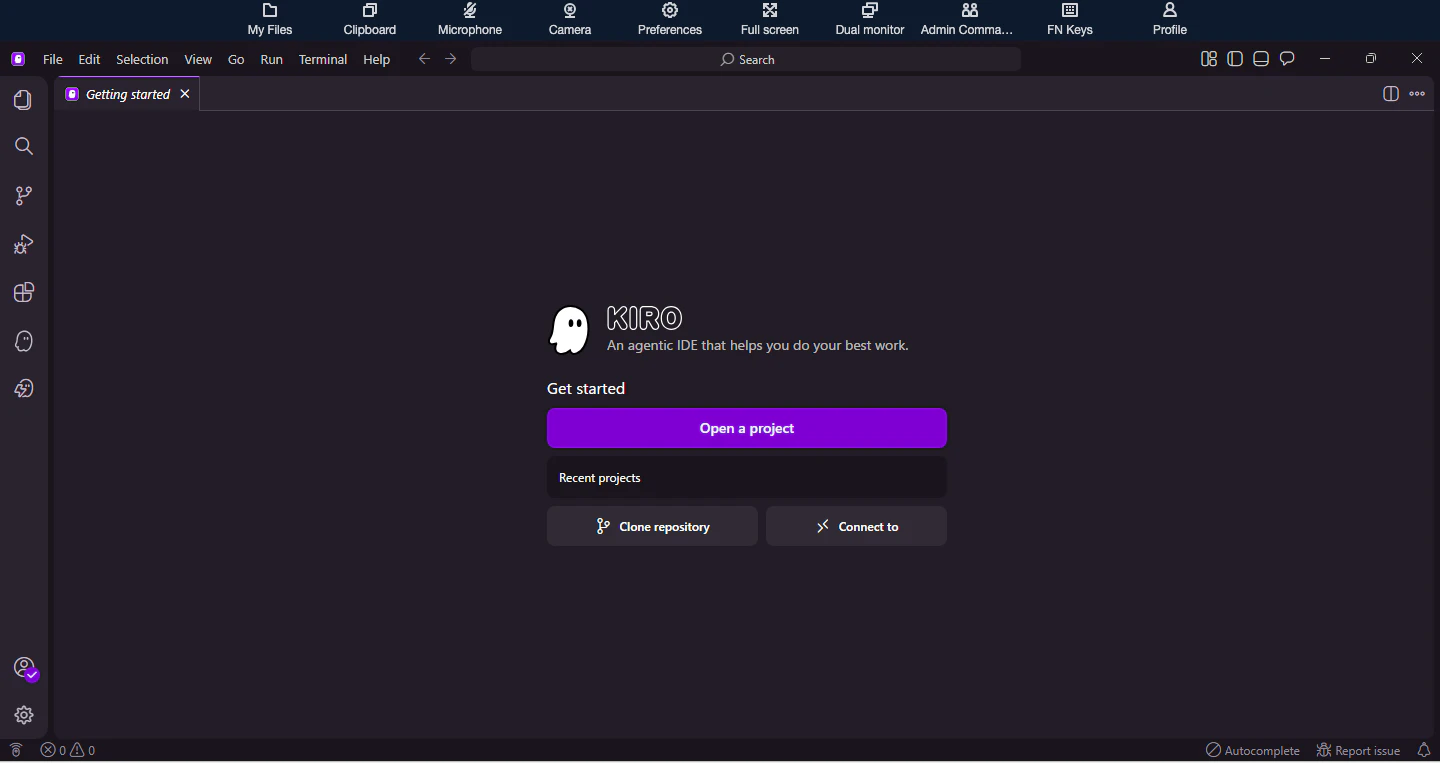
Task: Click the Open a project button
Action: pyautogui.click(x=747, y=428)
